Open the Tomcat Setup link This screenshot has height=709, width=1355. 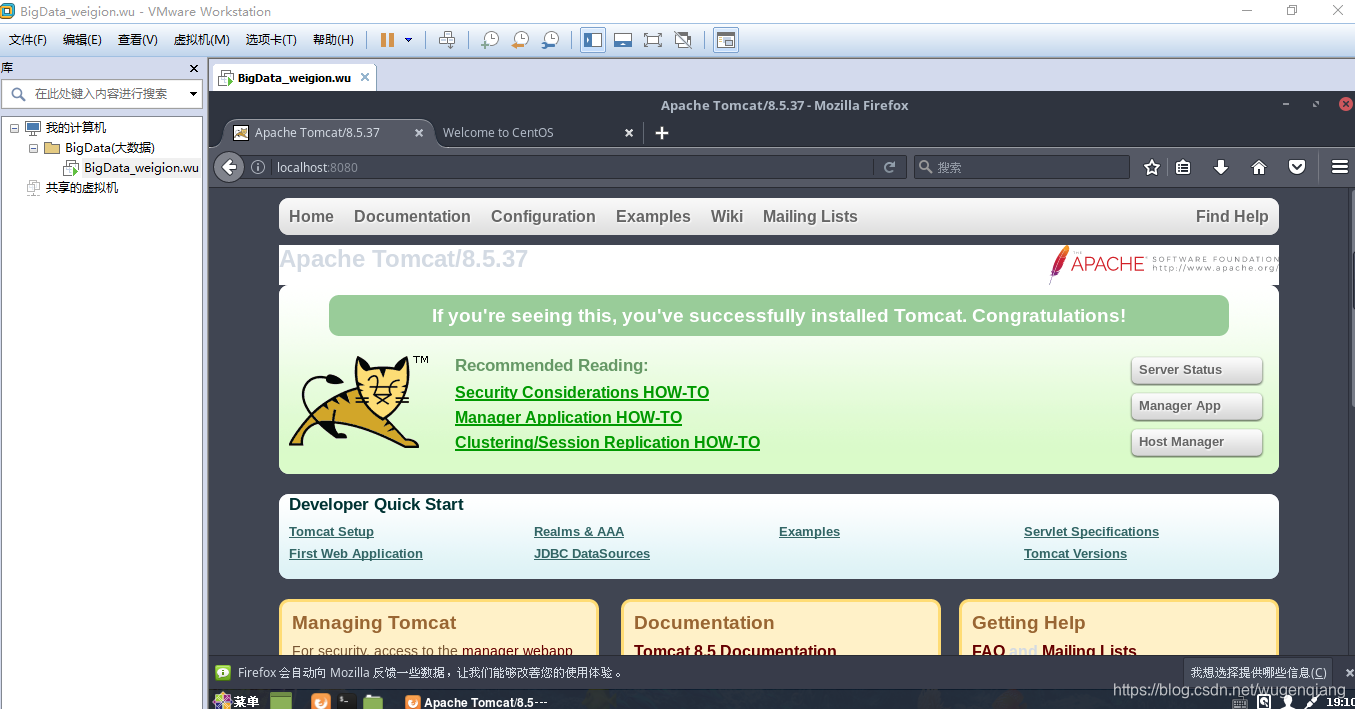[331, 532]
